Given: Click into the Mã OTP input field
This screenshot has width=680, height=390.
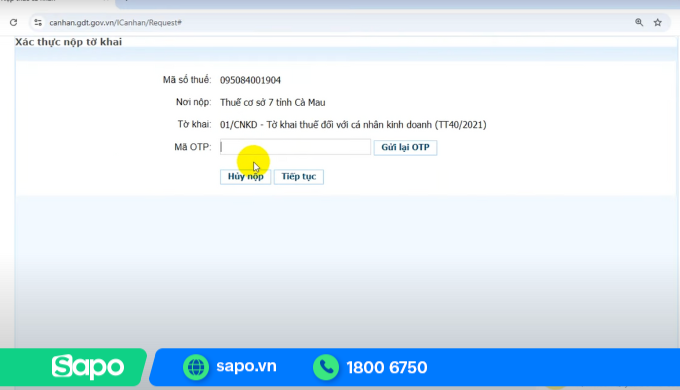Looking at the screenshot, I should (x=295, y=147).
